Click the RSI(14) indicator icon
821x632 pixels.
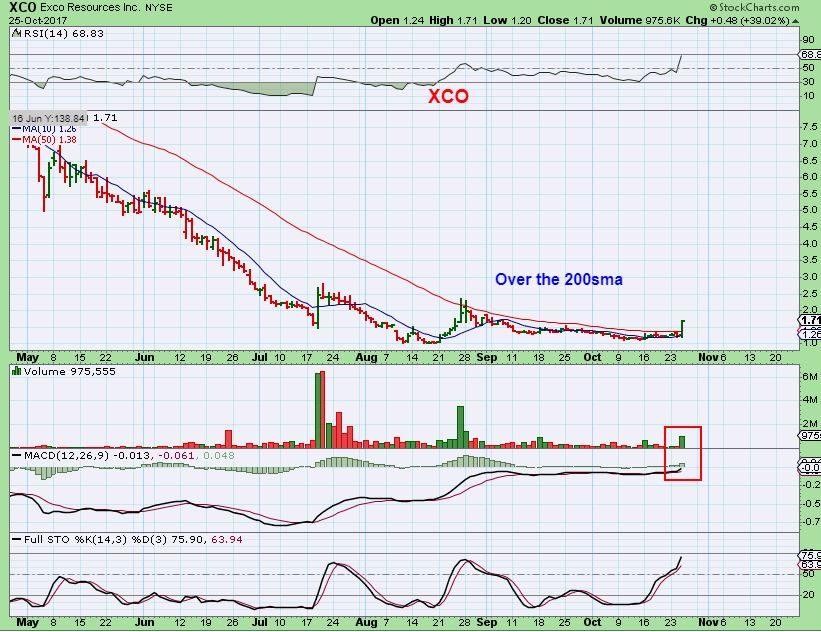[x=16, y=34]
